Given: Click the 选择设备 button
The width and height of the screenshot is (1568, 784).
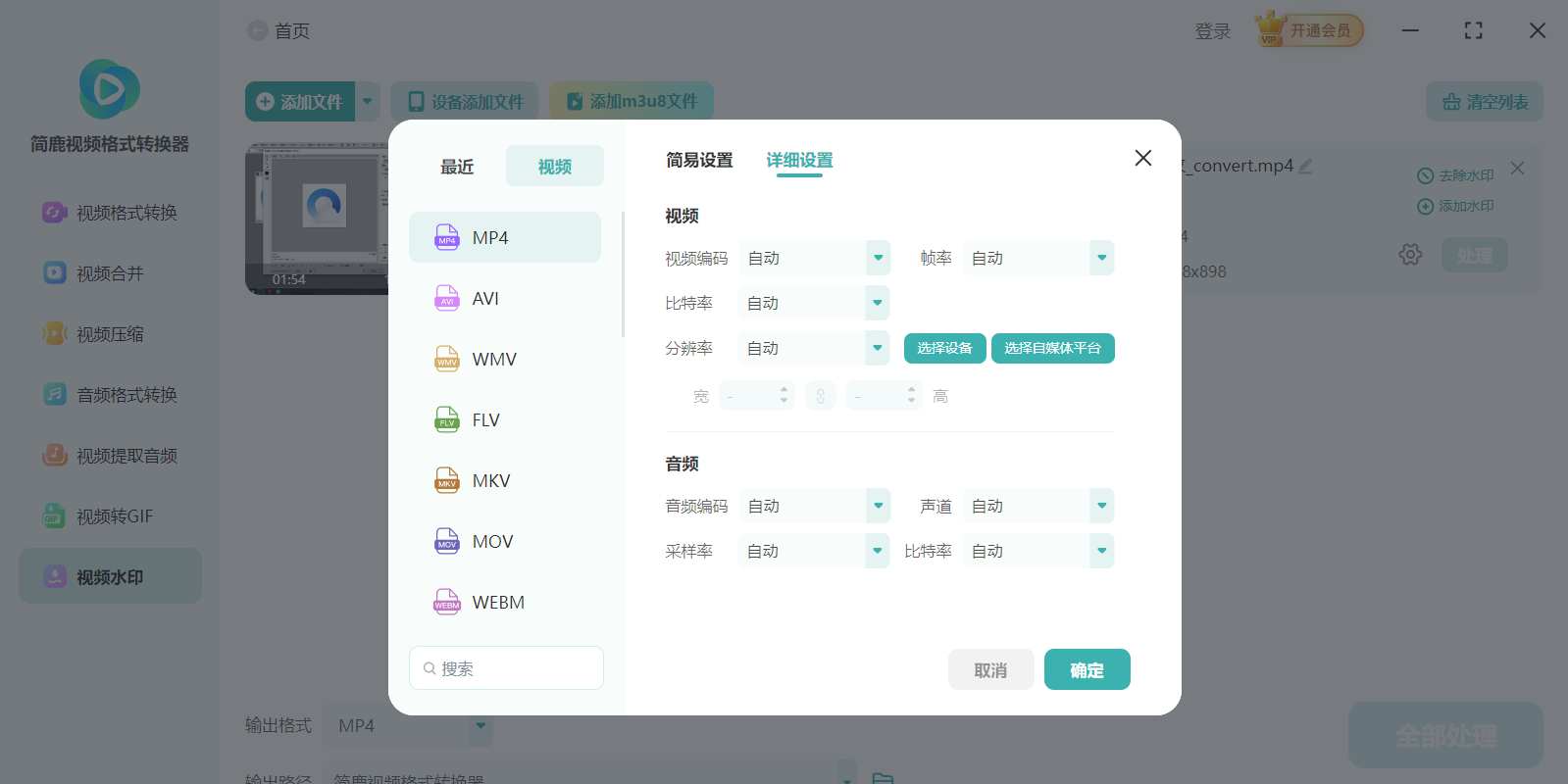Looking at the screenshot, I should point(944,348).
